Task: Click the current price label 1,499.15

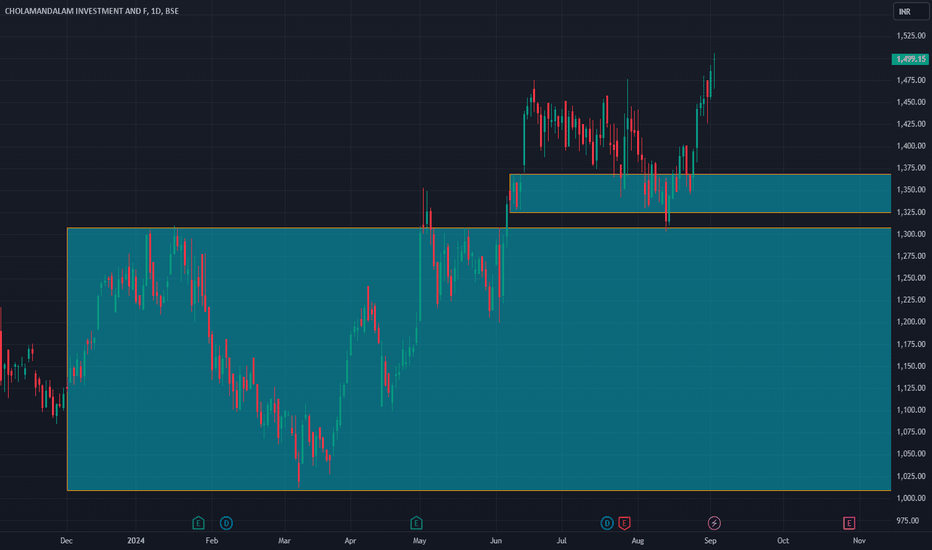Action: [x=910, y=59]
